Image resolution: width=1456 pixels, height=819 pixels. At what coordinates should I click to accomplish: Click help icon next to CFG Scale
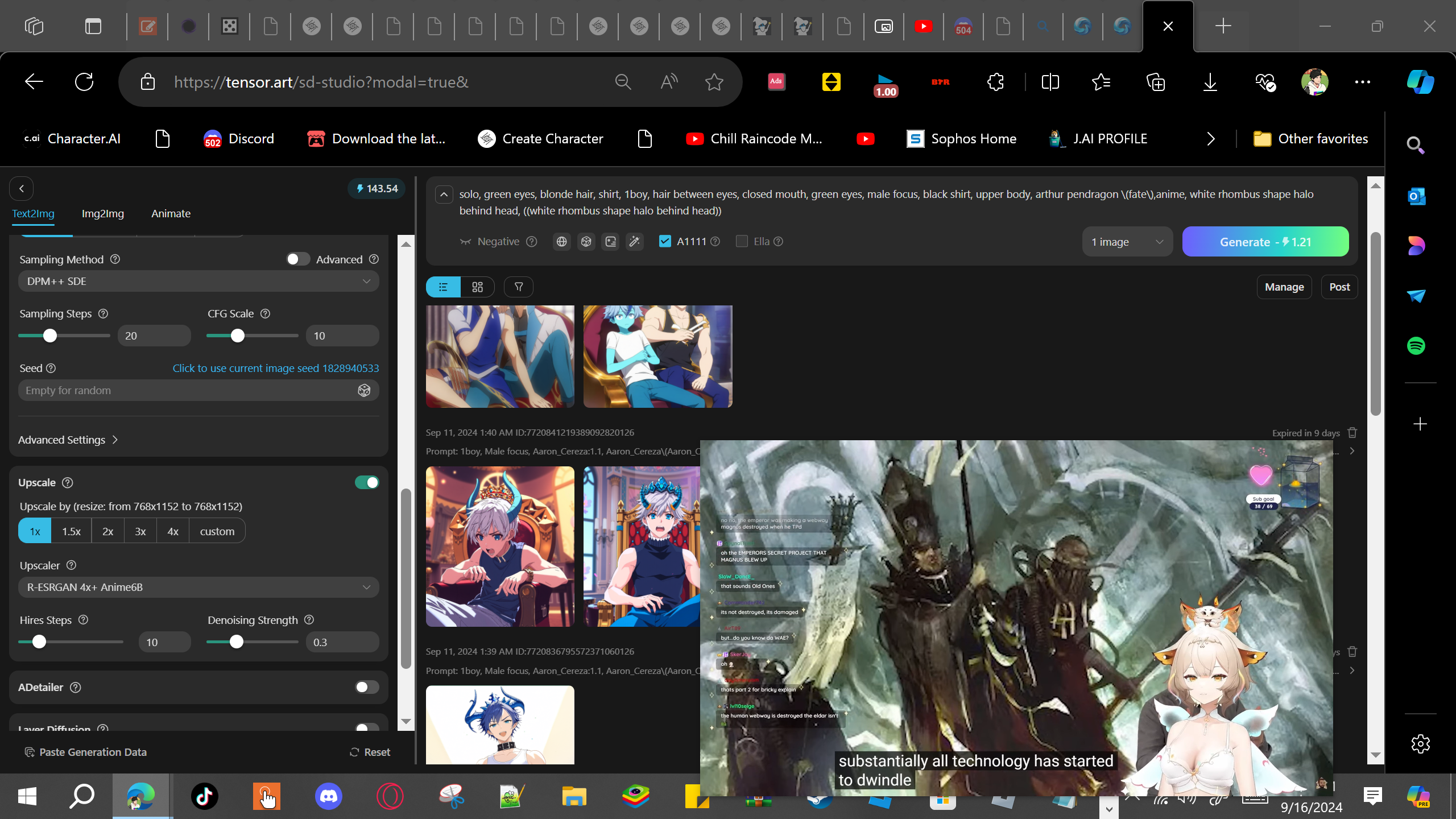click(x=265, y=313)
